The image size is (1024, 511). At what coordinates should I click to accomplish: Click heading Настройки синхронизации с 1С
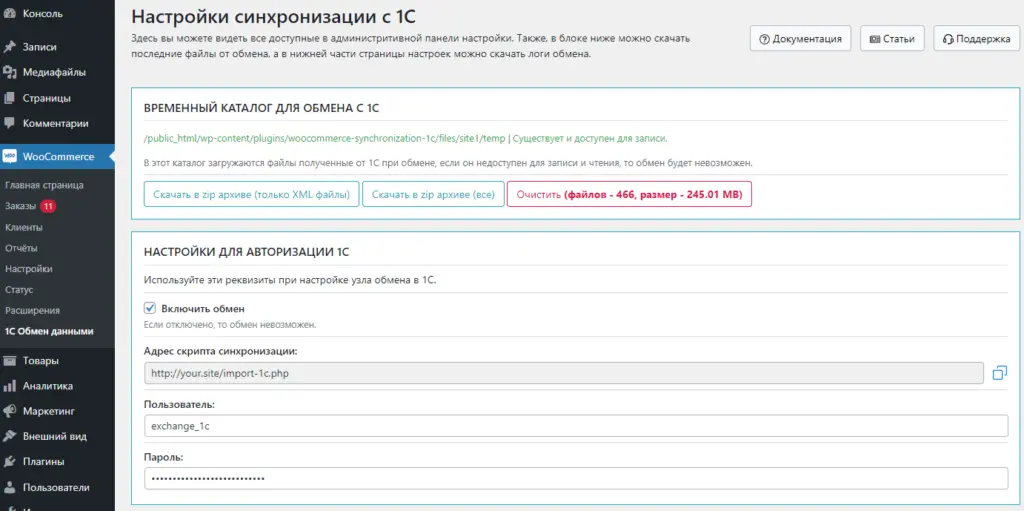coord(274,16)
